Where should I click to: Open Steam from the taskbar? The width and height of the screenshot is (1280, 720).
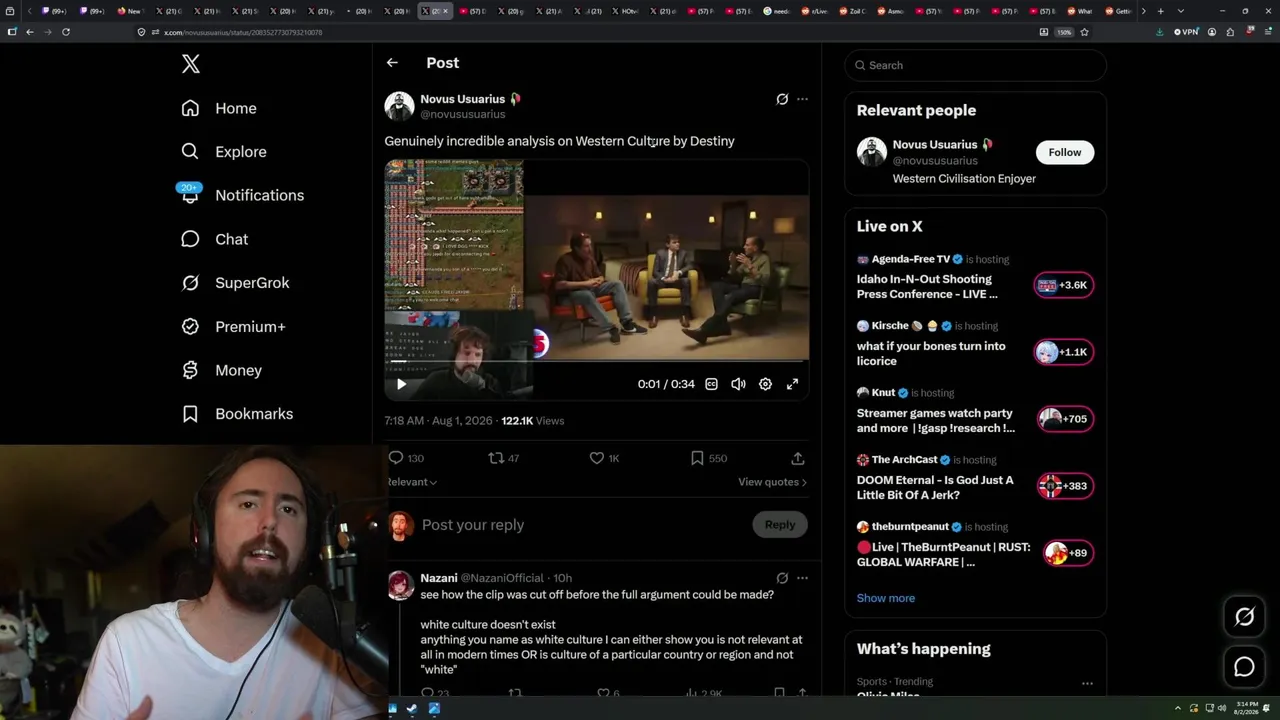tap(412, 709)
